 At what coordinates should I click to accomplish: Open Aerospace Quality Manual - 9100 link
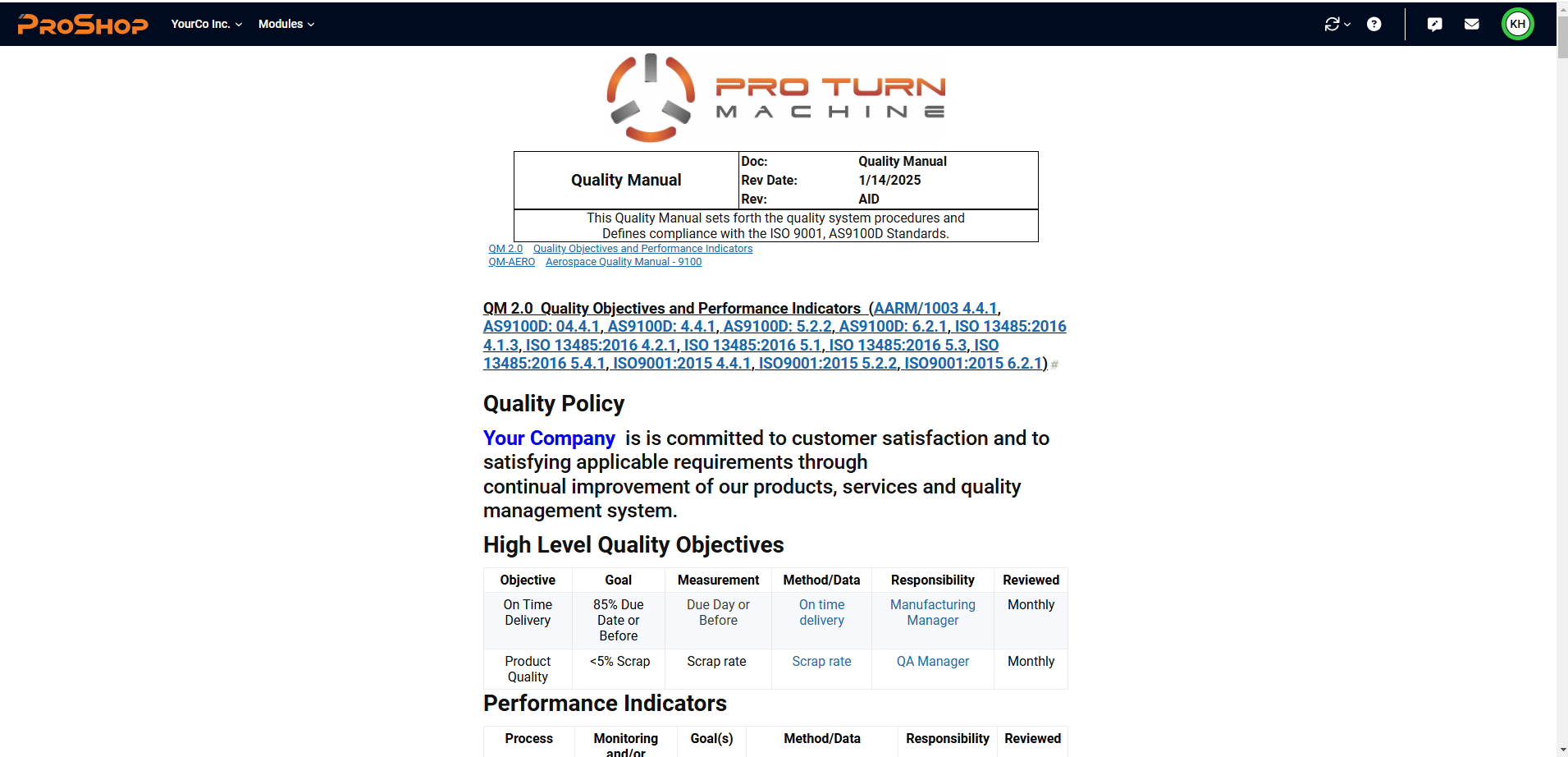click(x=623, y=262)
